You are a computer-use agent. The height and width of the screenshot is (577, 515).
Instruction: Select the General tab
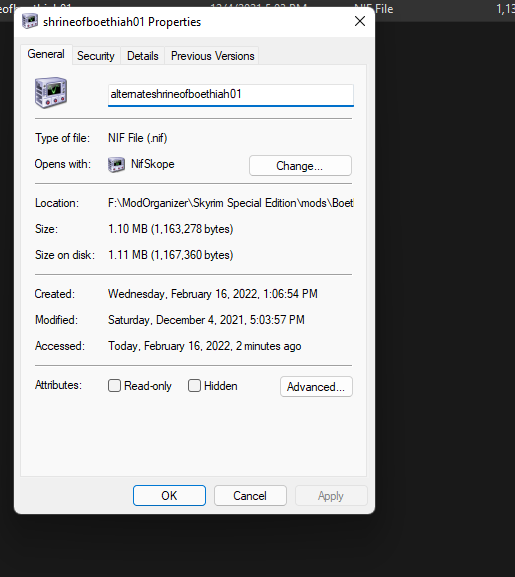tap(46, 54)
